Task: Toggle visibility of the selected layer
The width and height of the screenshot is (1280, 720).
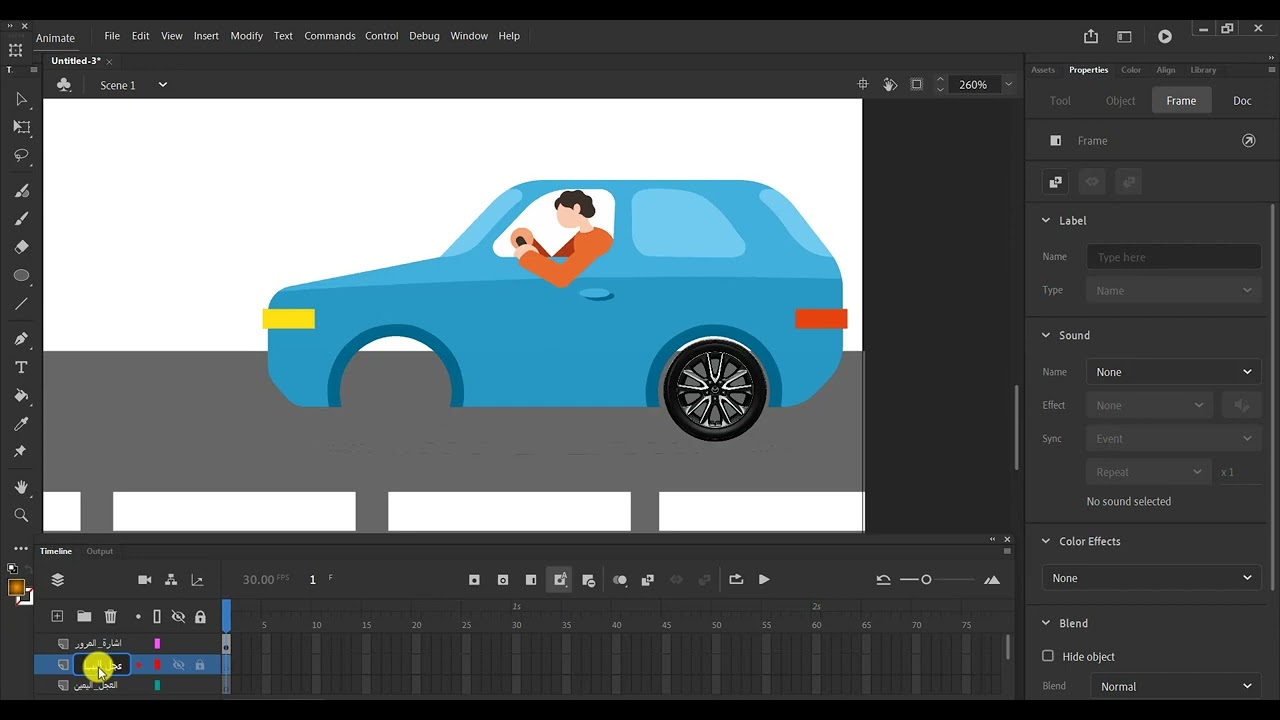Action: click(178, 665)
